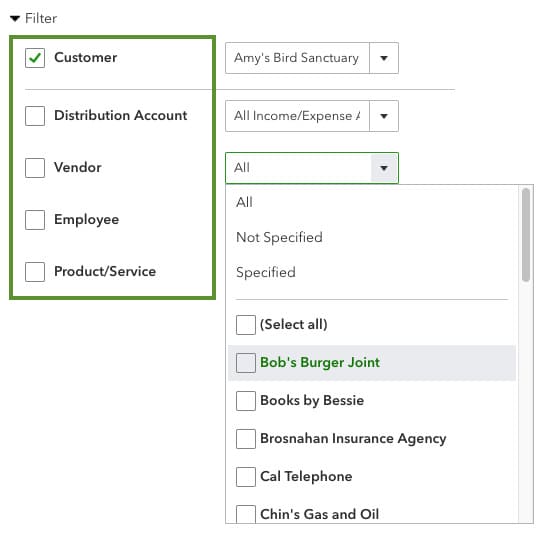Tick the Books by Bessie checkbox
Image resolution: width=544 pixels, height=537 pixels.
click(246, 401)
